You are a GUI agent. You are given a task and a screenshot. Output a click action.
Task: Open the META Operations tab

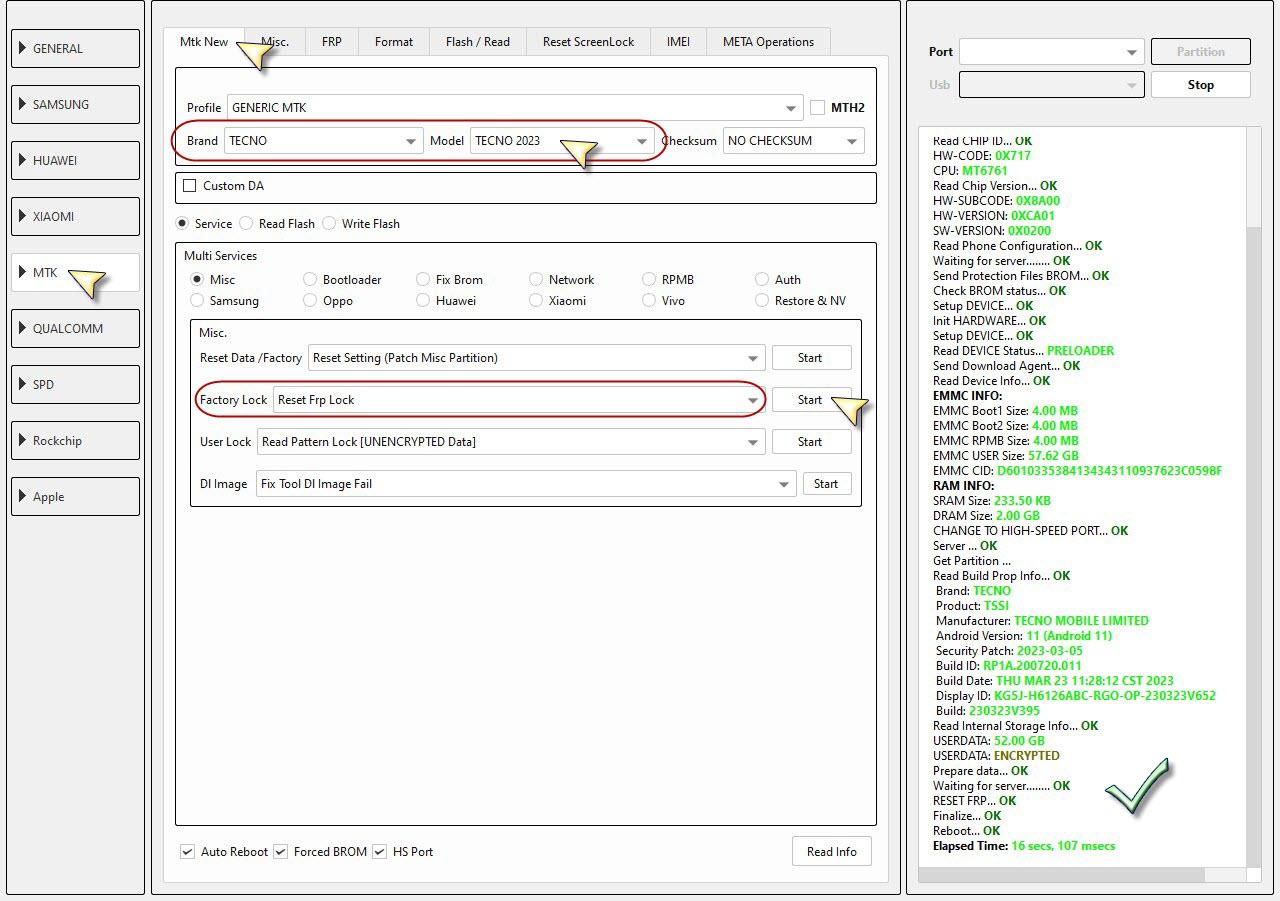tap(768, 42)
